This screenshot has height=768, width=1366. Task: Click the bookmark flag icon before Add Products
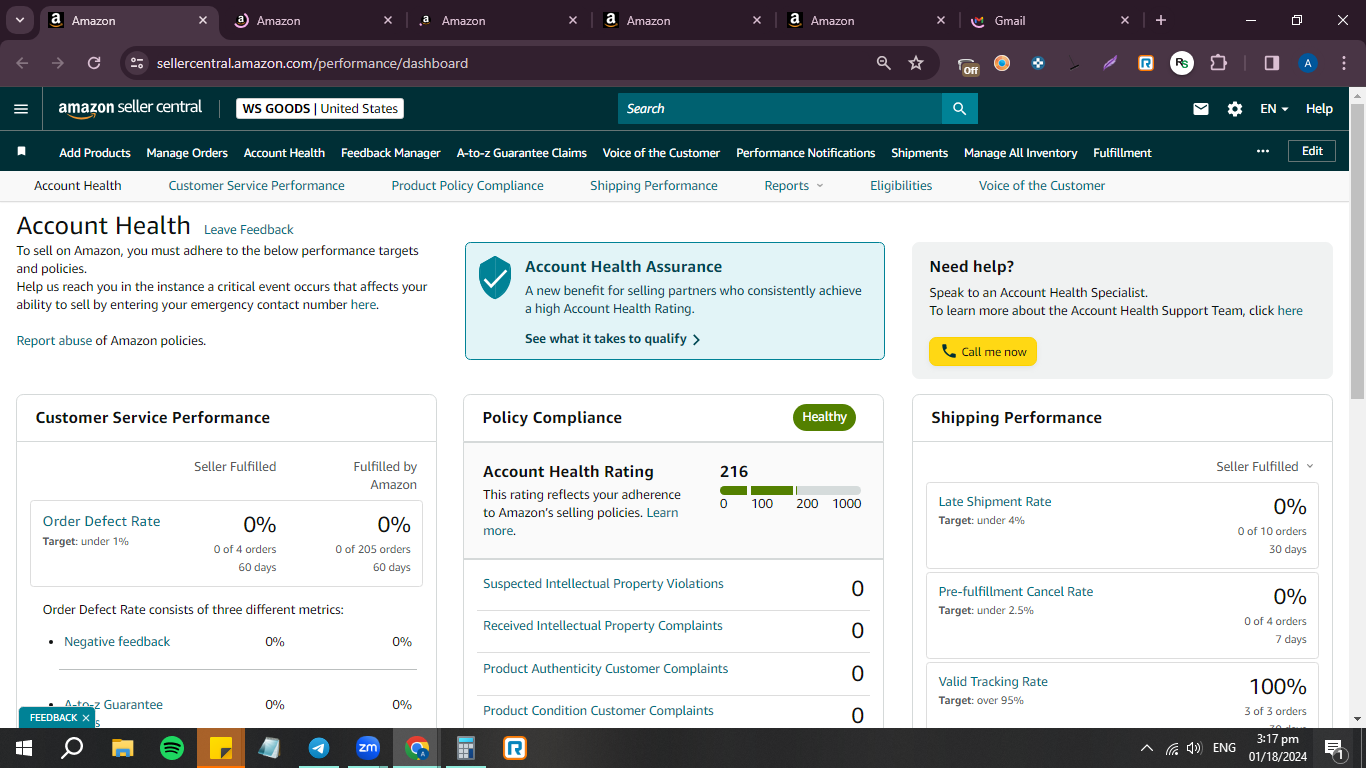pos(21,152)
